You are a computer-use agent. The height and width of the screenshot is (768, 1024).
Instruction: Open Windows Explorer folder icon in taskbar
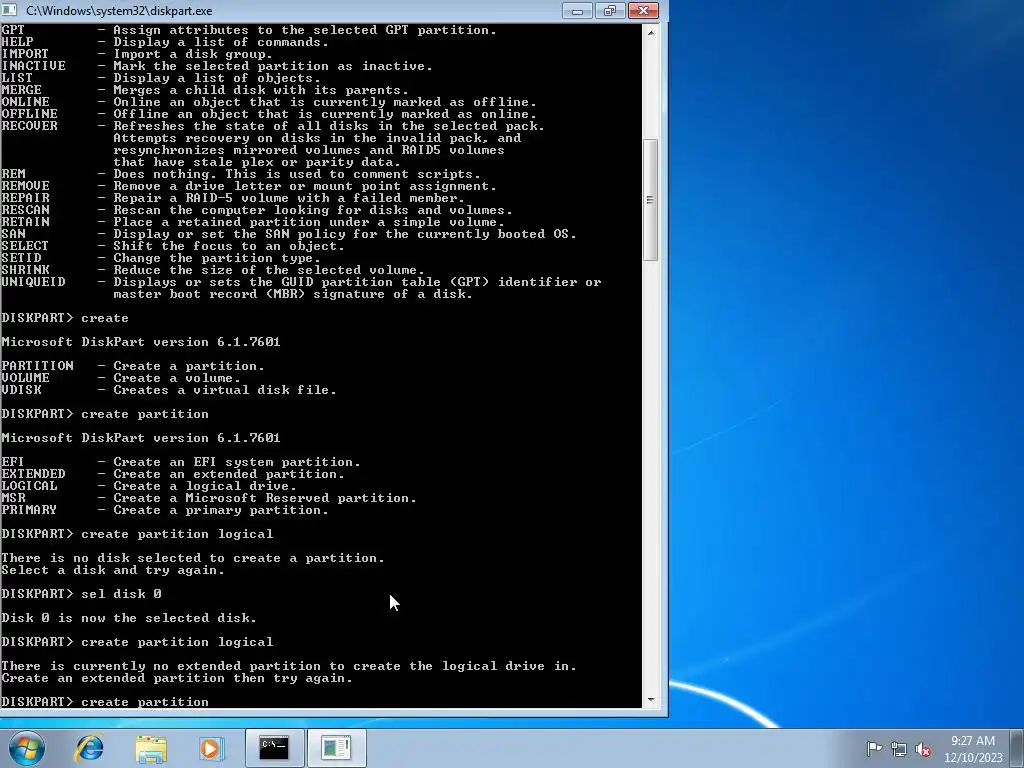click(151, 748)
